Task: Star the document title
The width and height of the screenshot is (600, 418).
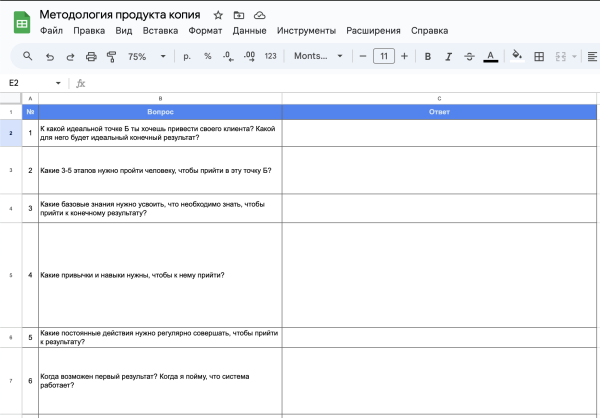Action: click(x=218, y=16)
